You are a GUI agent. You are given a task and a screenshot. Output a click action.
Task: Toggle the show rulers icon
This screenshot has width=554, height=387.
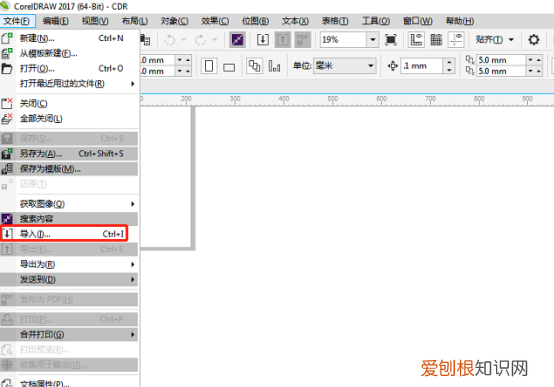click(x=416, y=40)
